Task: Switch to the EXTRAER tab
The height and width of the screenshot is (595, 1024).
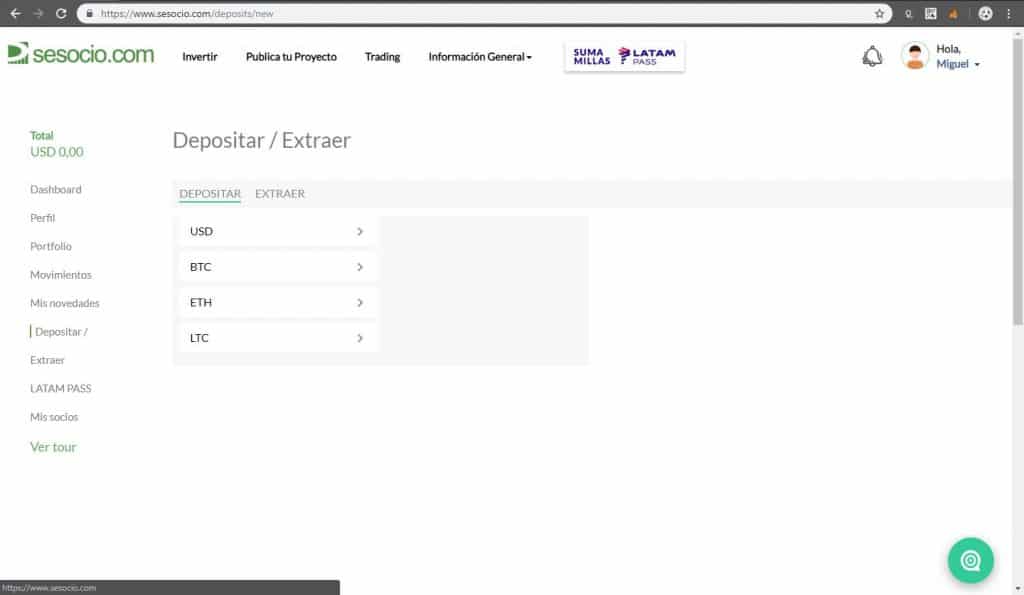Action: 280,194
